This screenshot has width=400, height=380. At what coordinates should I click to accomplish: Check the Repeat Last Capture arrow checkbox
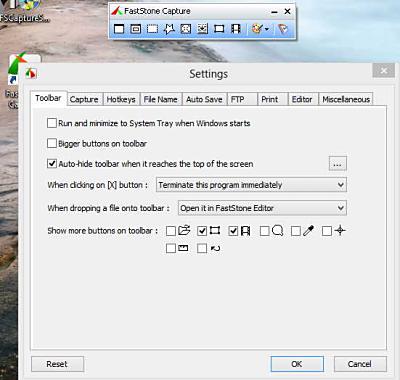[202, 248]
